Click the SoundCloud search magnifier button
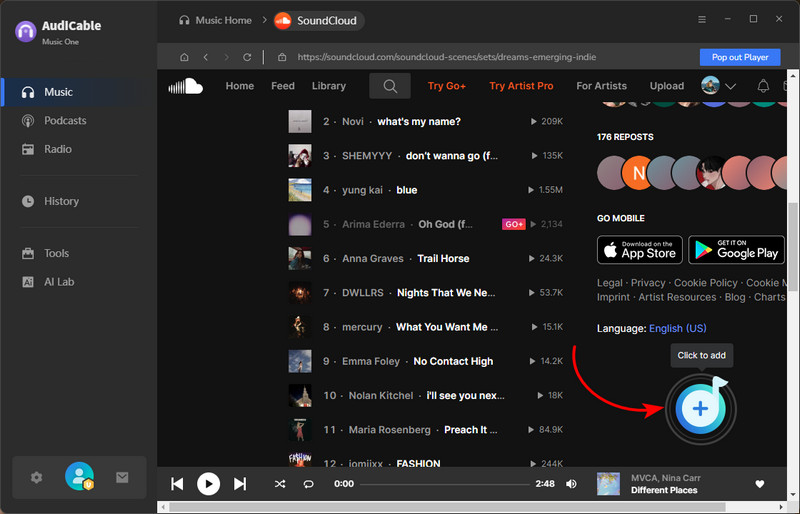Screen dimensions: 800x514 coord(390,86)
